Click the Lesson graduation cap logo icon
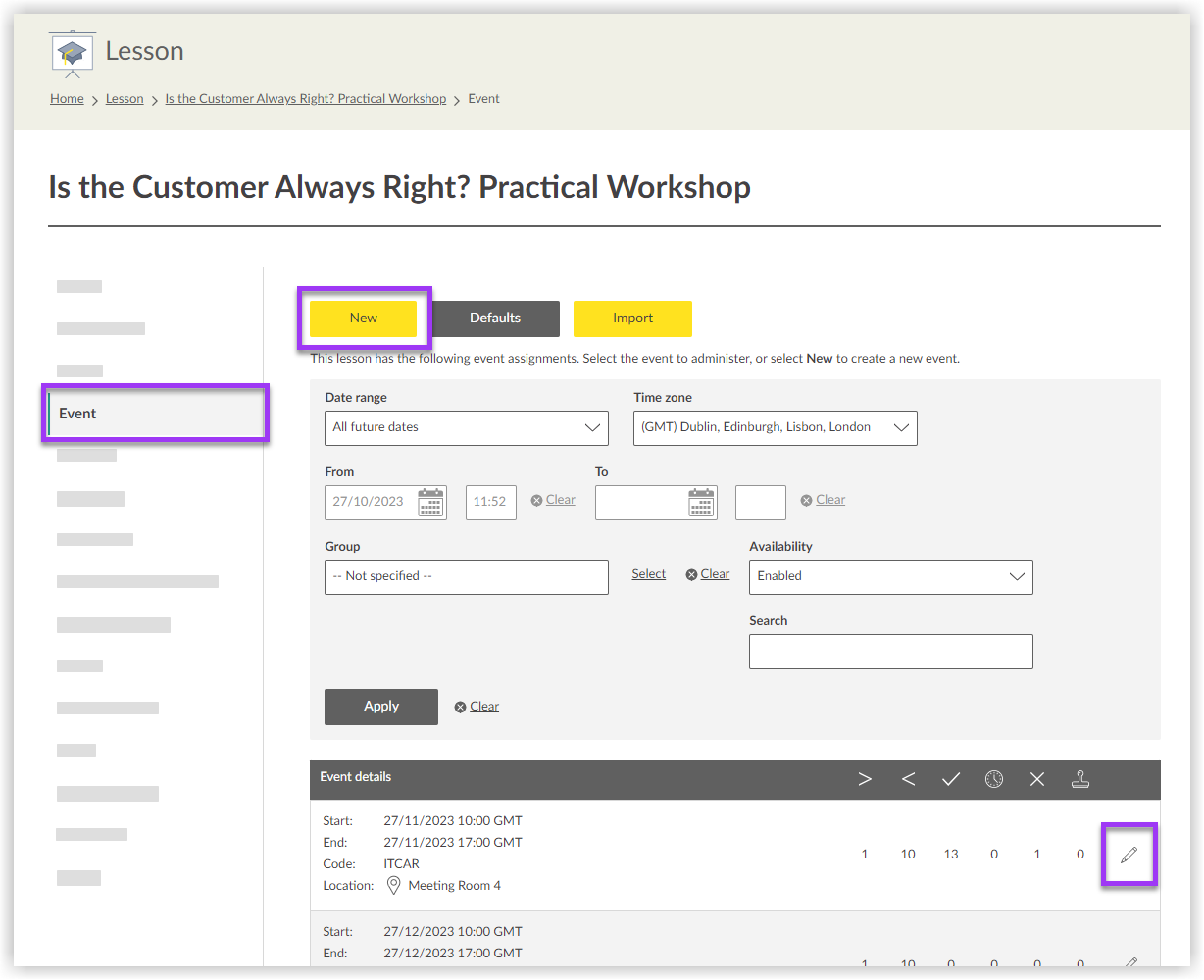The height and width of the screenshot is (980, 1204). pos(72,54)
